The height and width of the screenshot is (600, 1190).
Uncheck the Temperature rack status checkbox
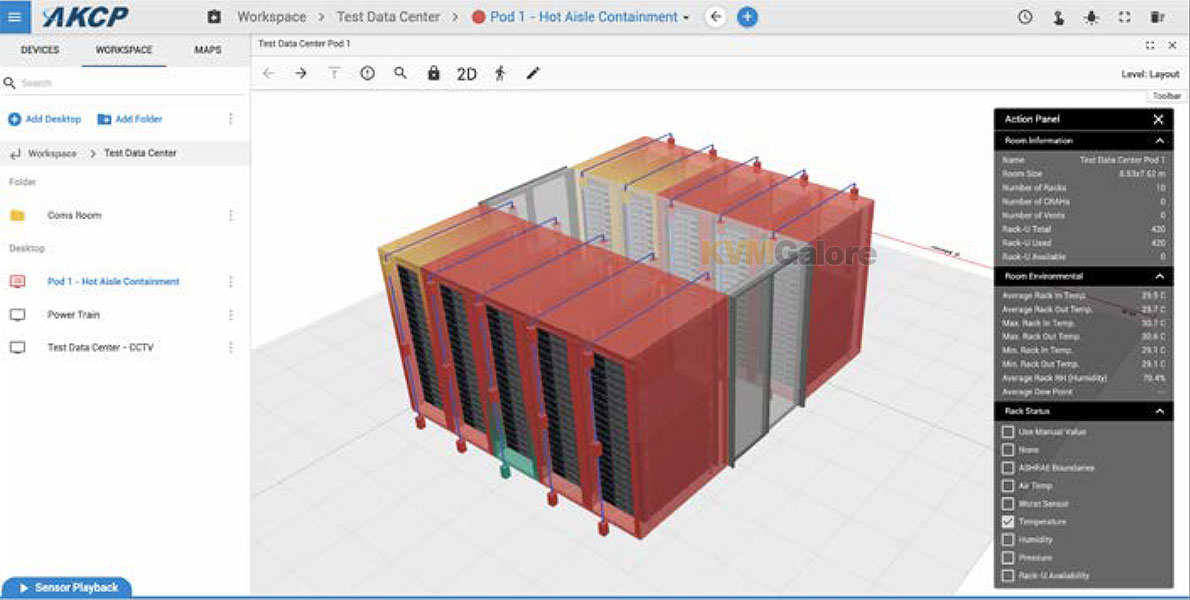click(1008, 522)
